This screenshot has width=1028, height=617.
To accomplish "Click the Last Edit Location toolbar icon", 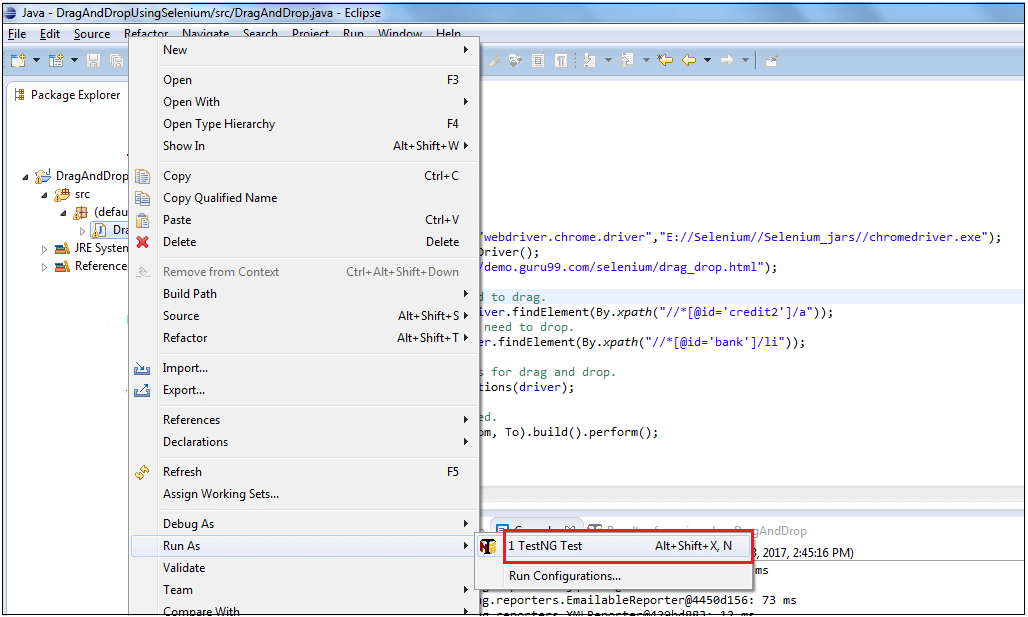I will [665, 61].
